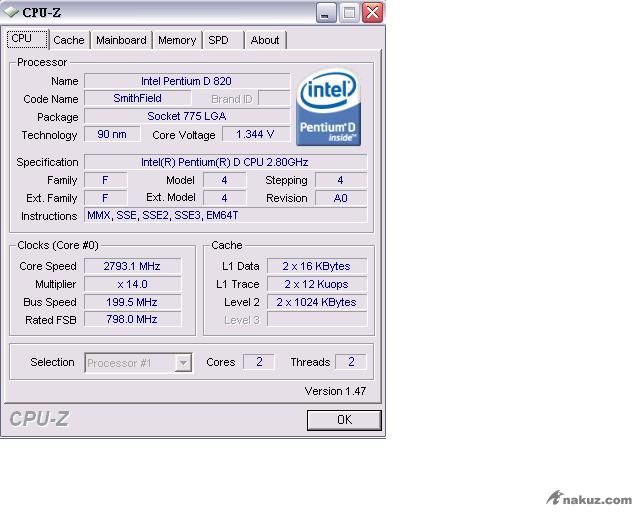Click the Bus Speed 199.5 MHz value
The width and height of the screenshot is (640, 512).
click(132, 302)
